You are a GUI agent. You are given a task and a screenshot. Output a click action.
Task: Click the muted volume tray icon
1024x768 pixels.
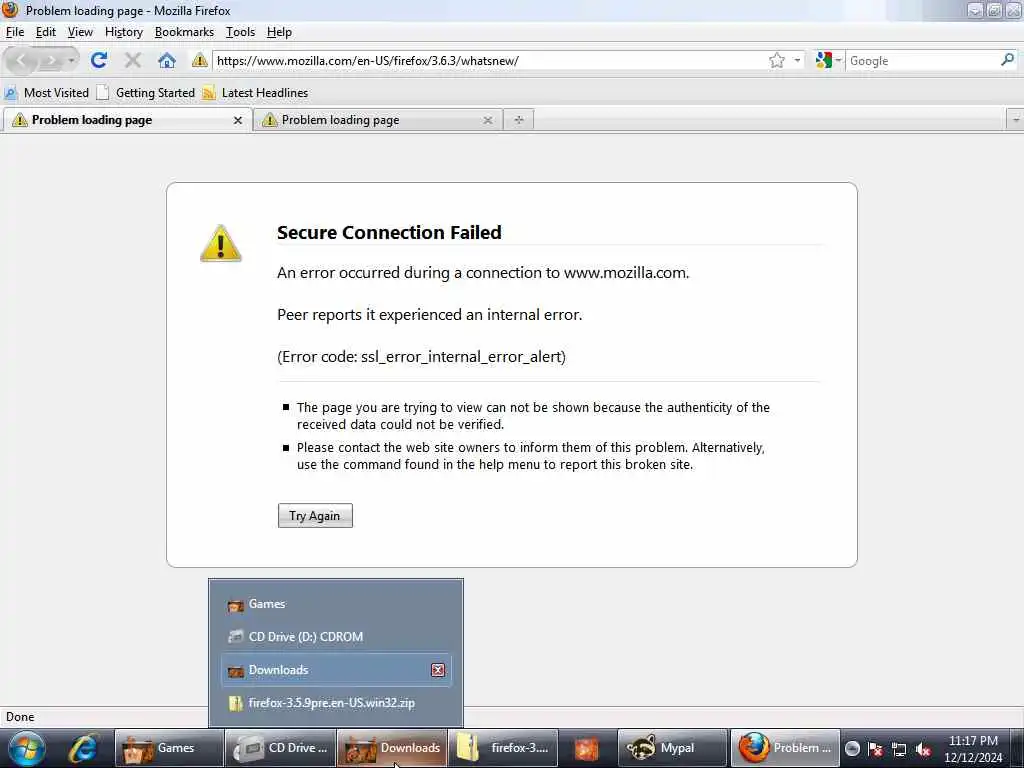click(x=923, y=749)
